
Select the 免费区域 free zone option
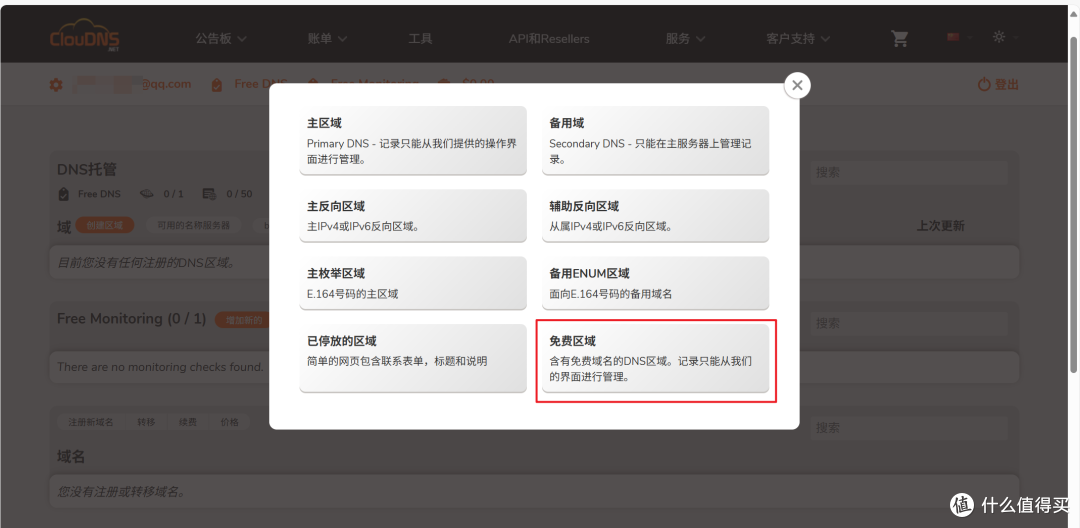pos(655,358)
